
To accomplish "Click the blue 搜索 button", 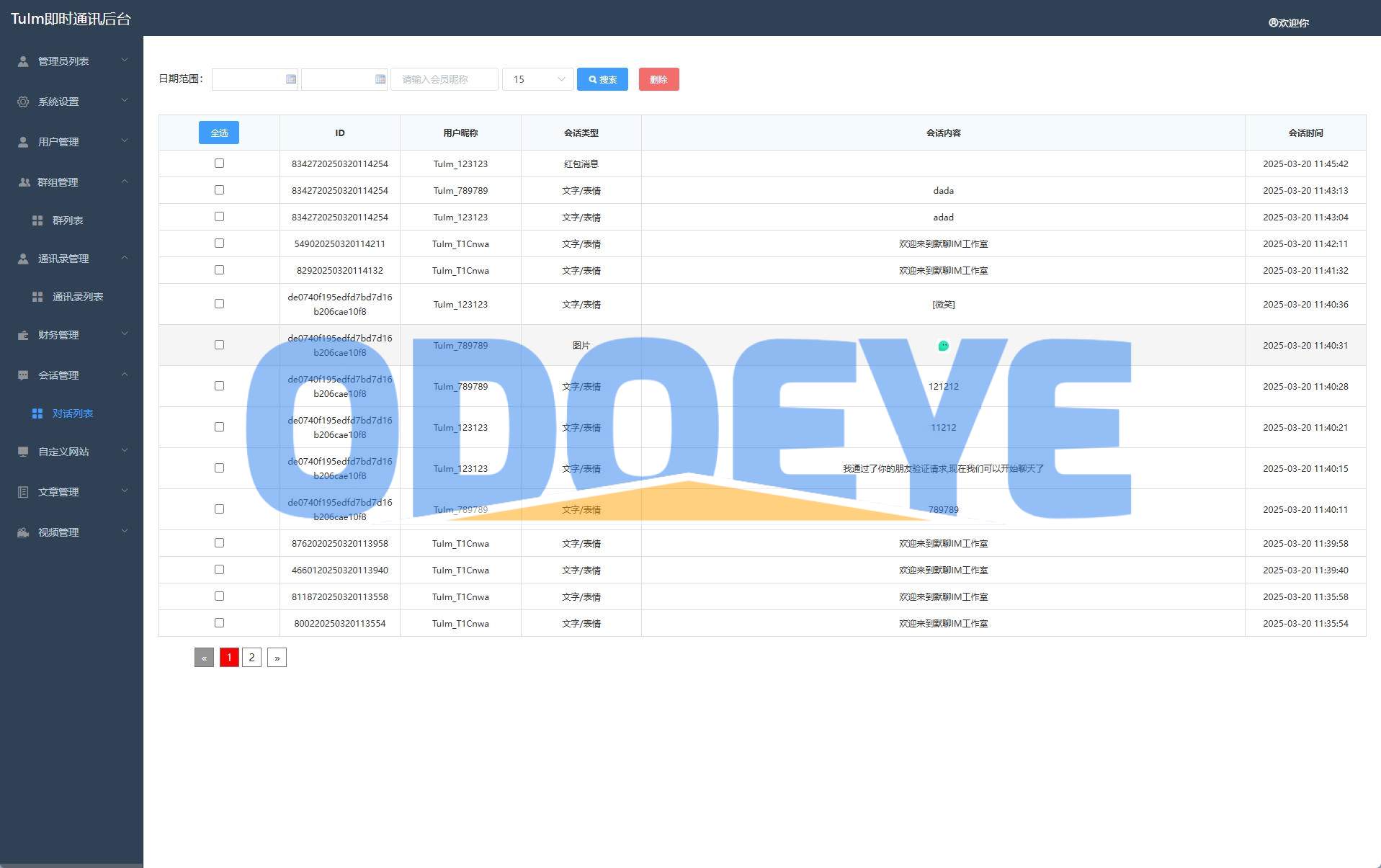I will tap(602, 79).
